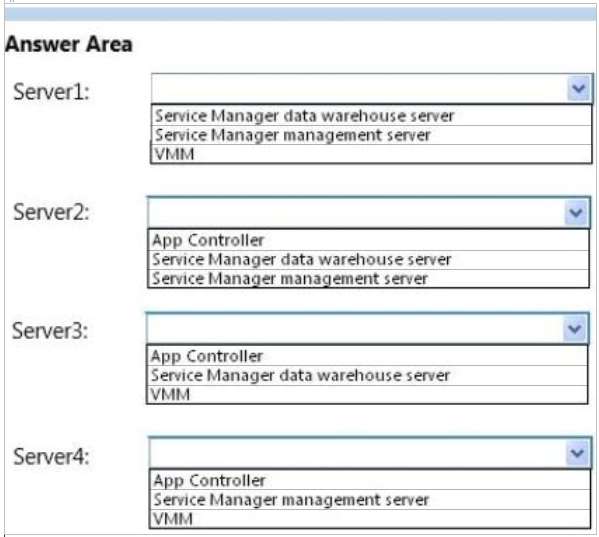
Task: Select Service Manager management server for Server1
Action: (x=371, y=135)
